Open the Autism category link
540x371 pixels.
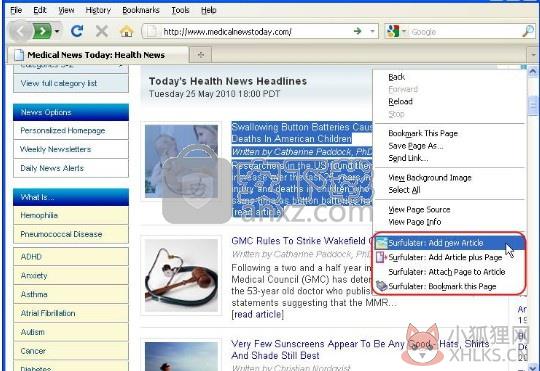(x=32, y=332)
